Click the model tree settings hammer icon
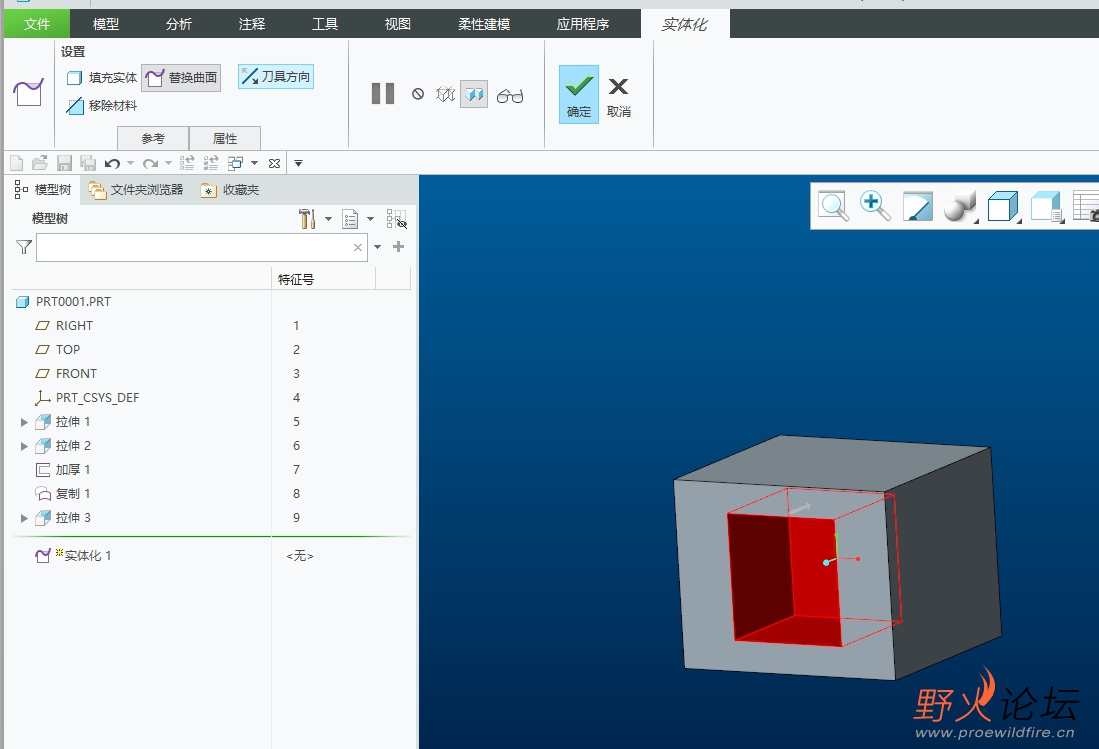Viewport: 1099px width, 749px height. coord(307,219)
